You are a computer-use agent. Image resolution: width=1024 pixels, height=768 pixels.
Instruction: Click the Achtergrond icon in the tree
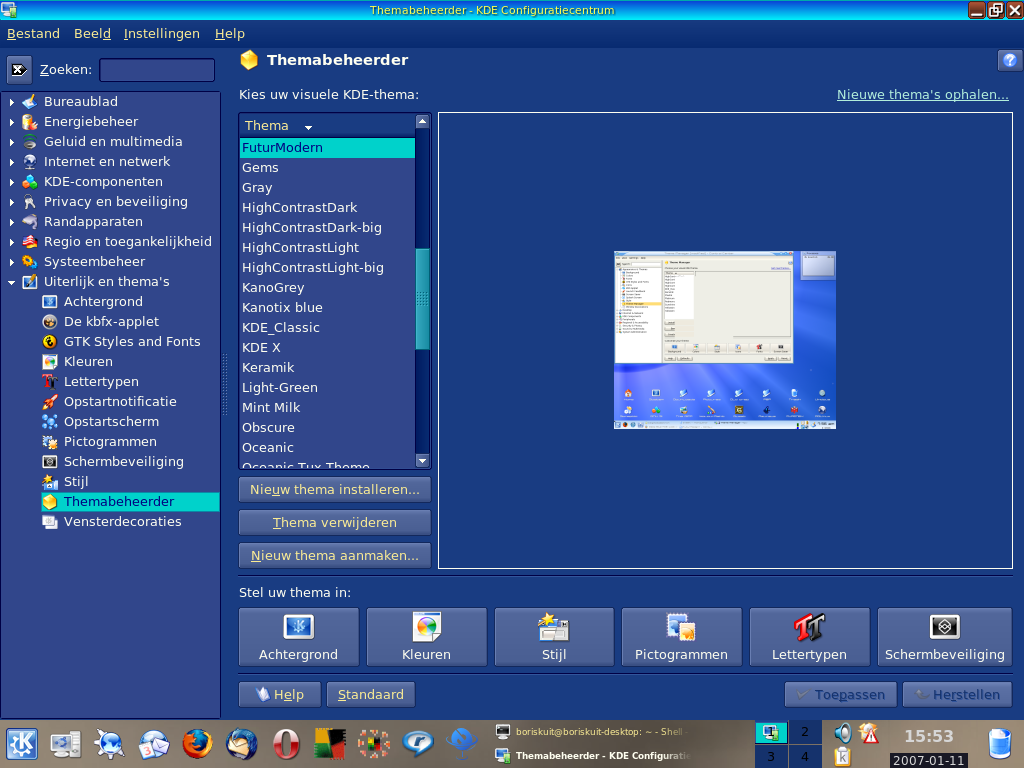point(50,302)
